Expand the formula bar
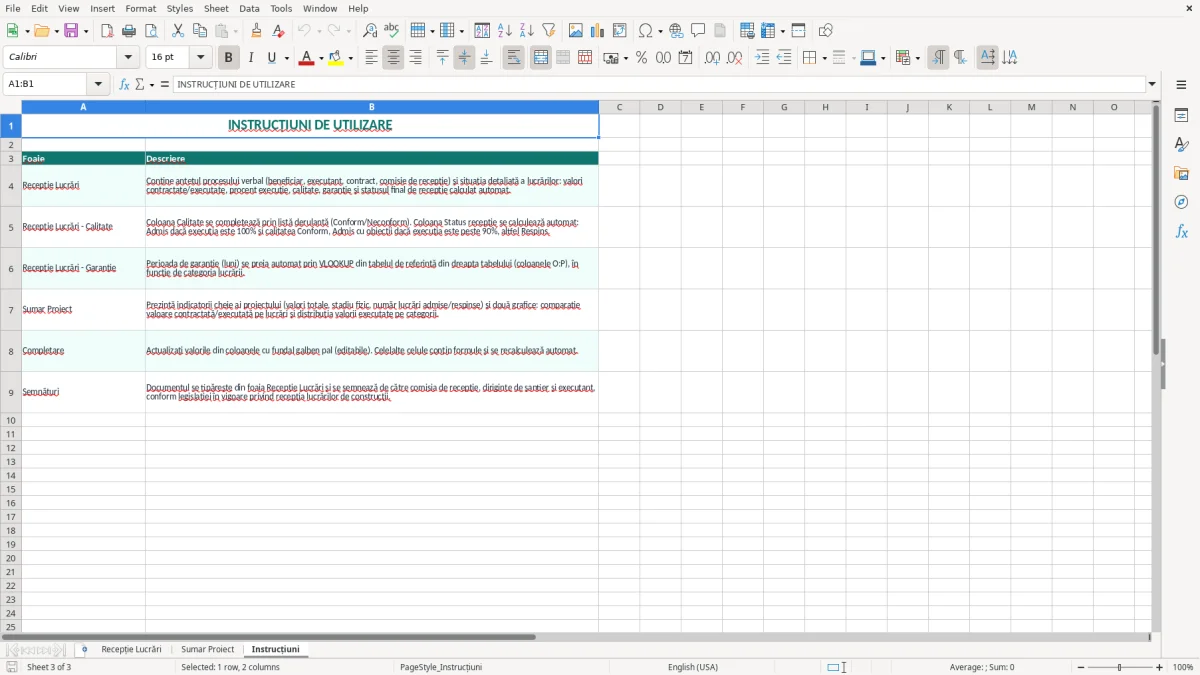The image size is (1200, 675). [x=1153, y=85]
